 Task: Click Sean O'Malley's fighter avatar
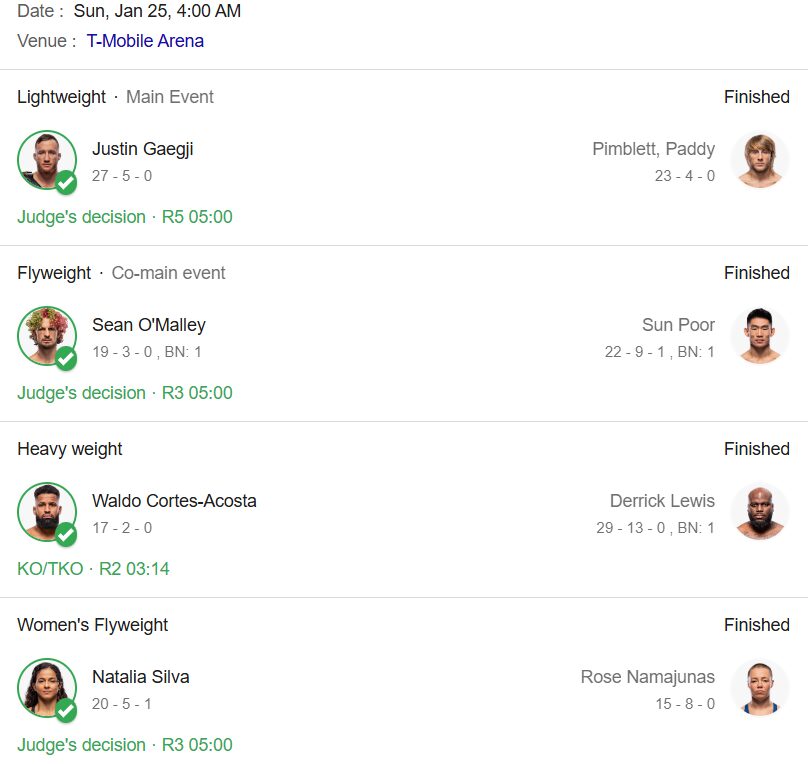45,335
